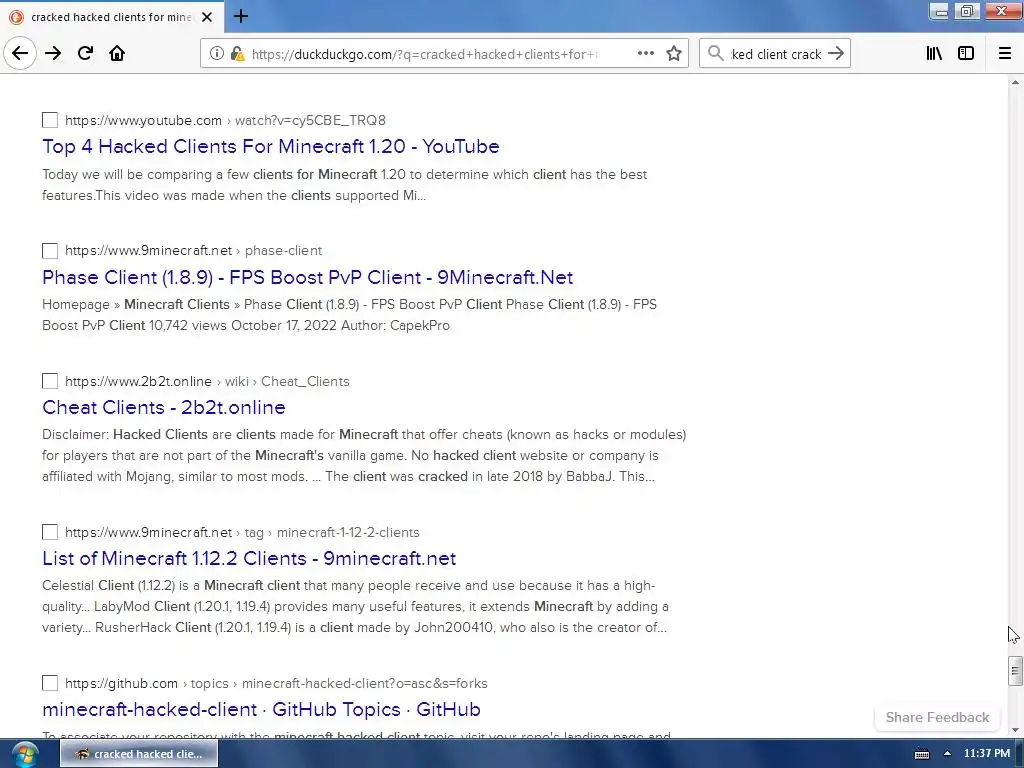The width and height of the screenshot is (1024, 768).
Task: Open page actions three-dot menu
Action: point(645,54)
